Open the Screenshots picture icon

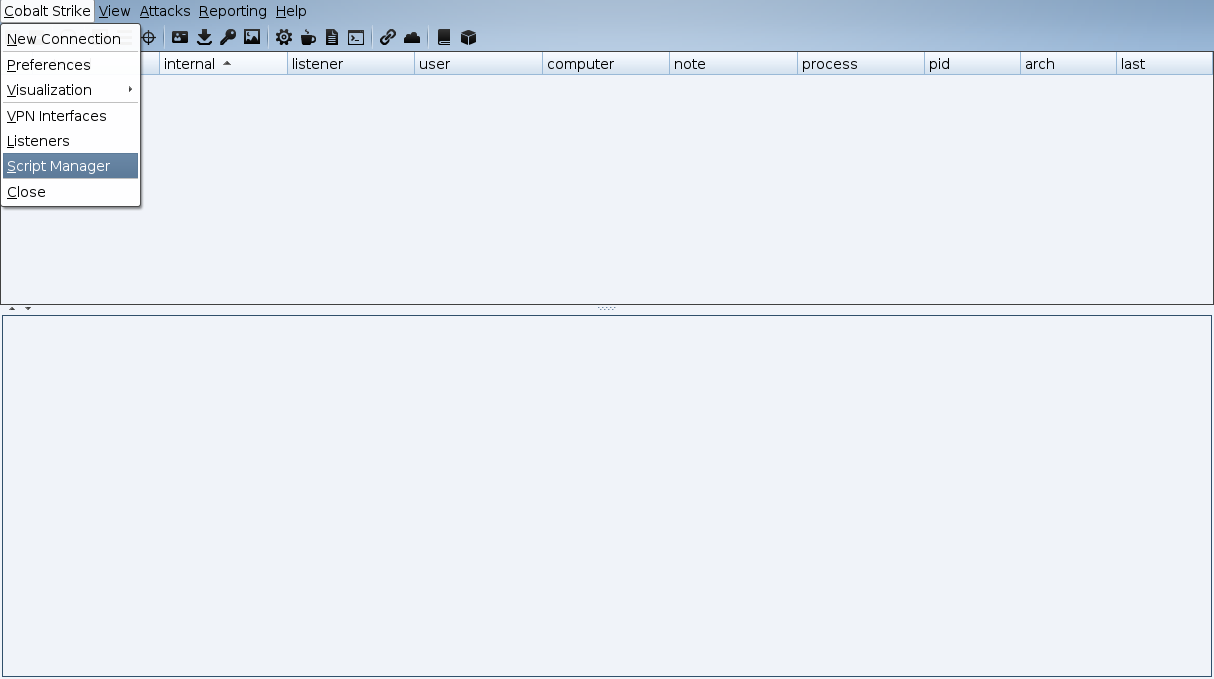(252, 38)
